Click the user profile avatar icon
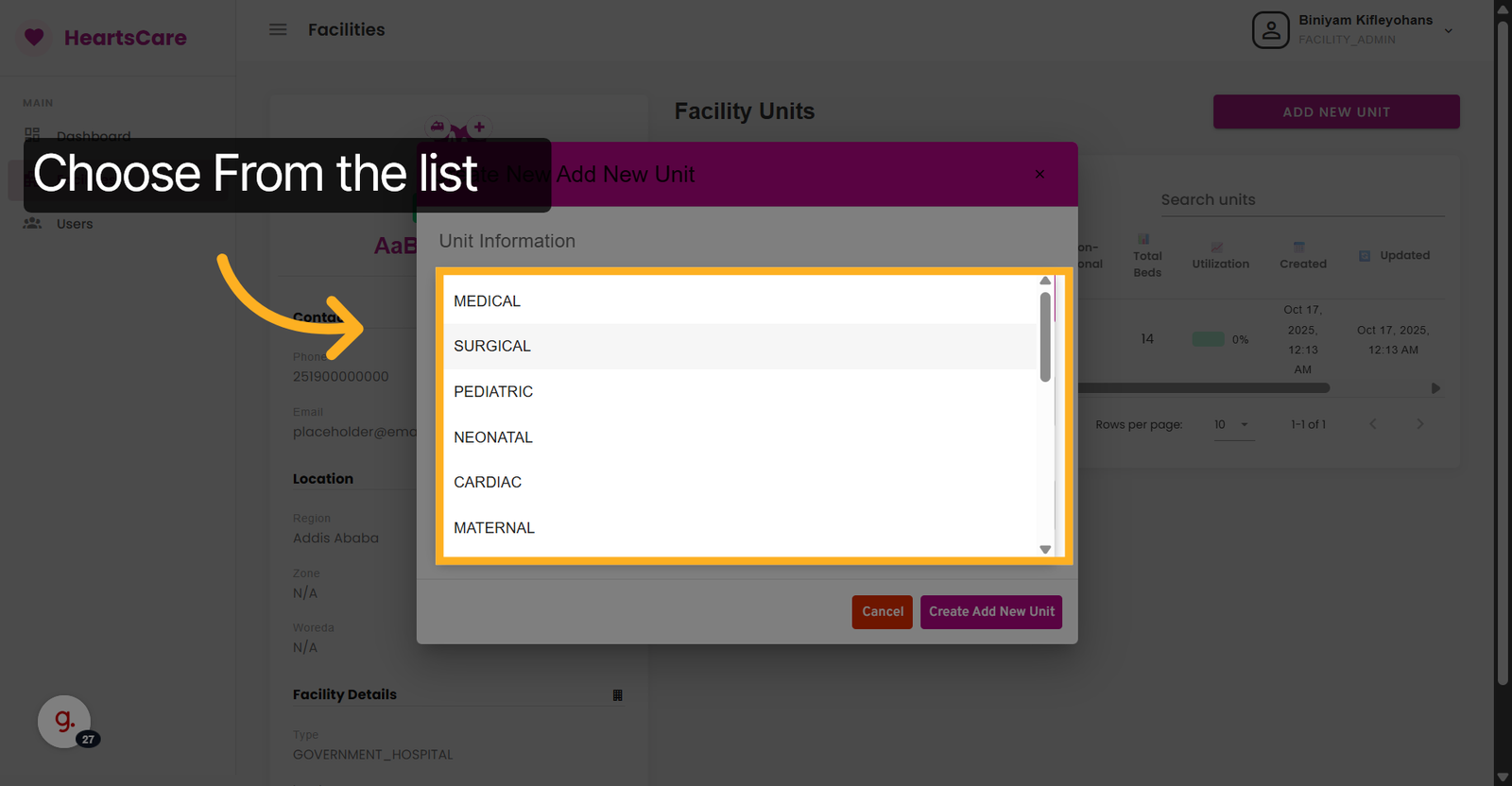Viewport: 1512px width, 786px height. point(1270,30)
